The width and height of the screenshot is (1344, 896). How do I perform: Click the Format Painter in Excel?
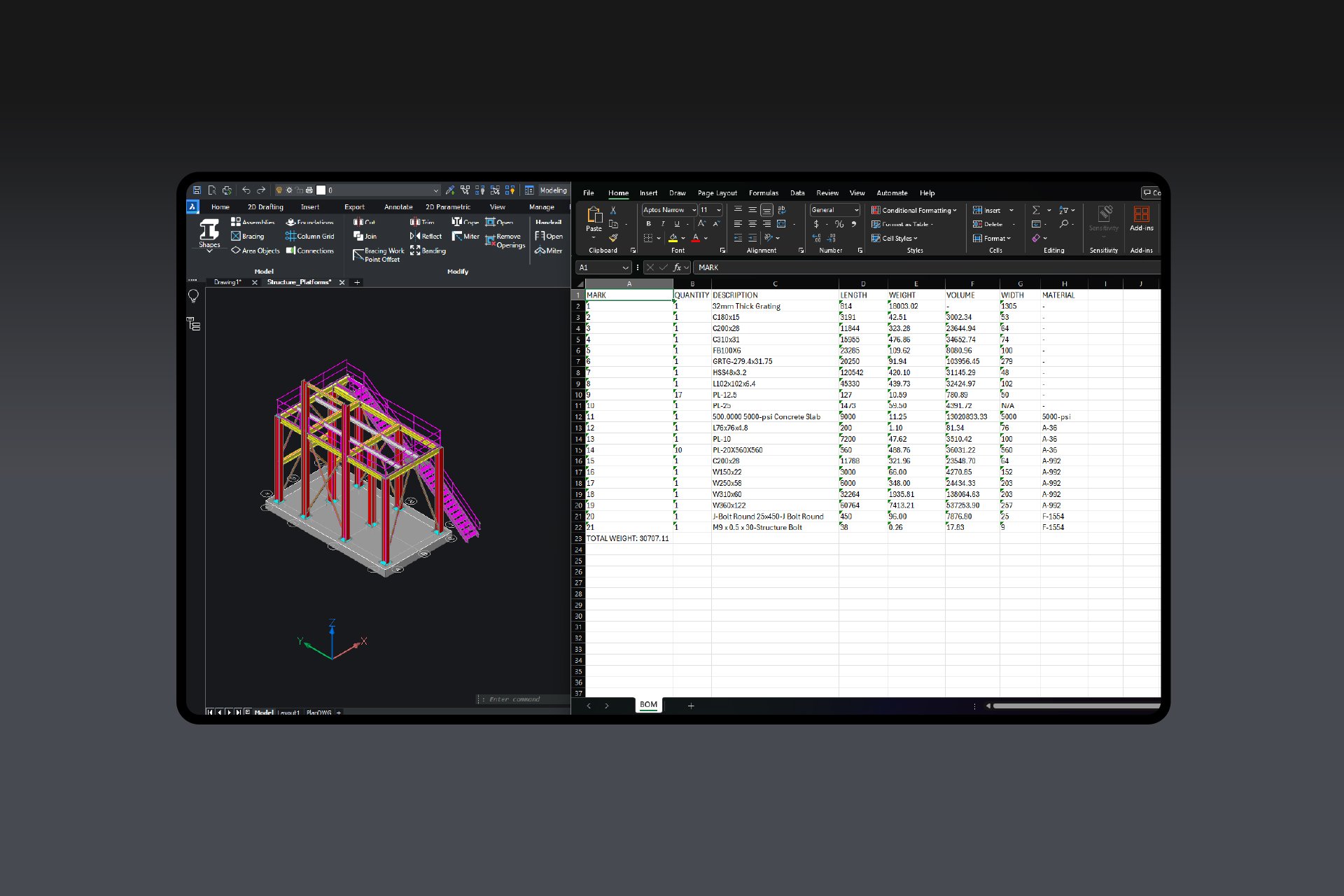pos(613,238)
